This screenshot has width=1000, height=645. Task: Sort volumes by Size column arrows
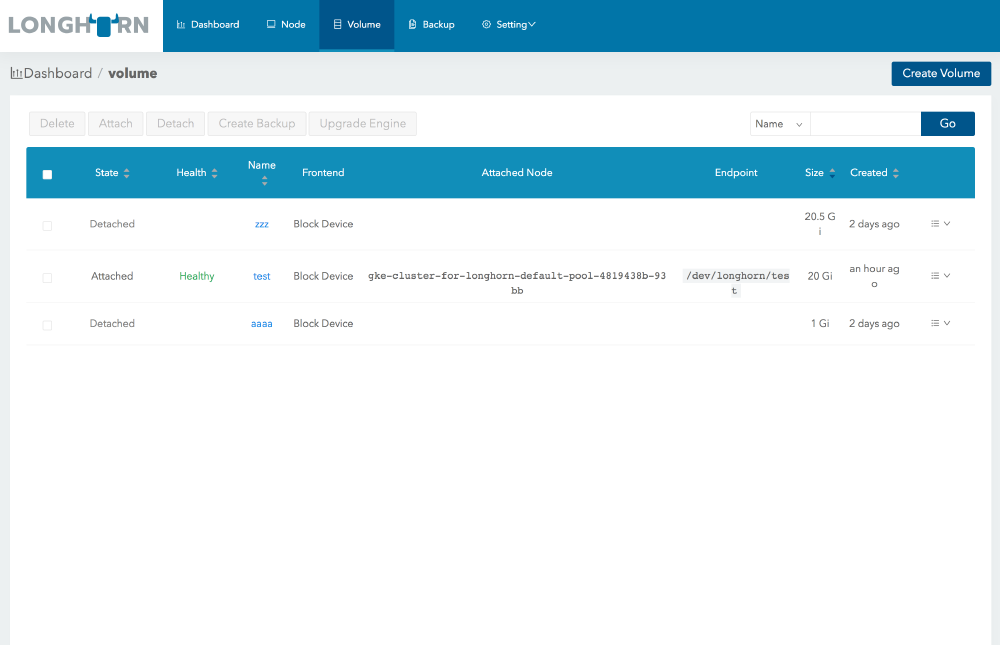coord(832,173)
